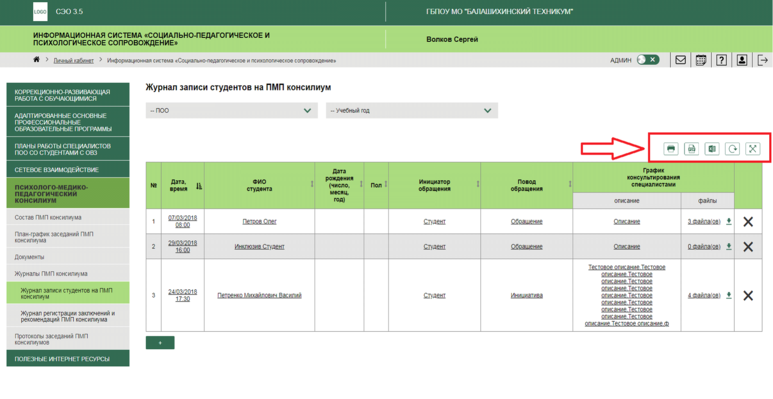773x399 pixels.
Task: Export journal to Excel icon
Action: tap(712, 148)
